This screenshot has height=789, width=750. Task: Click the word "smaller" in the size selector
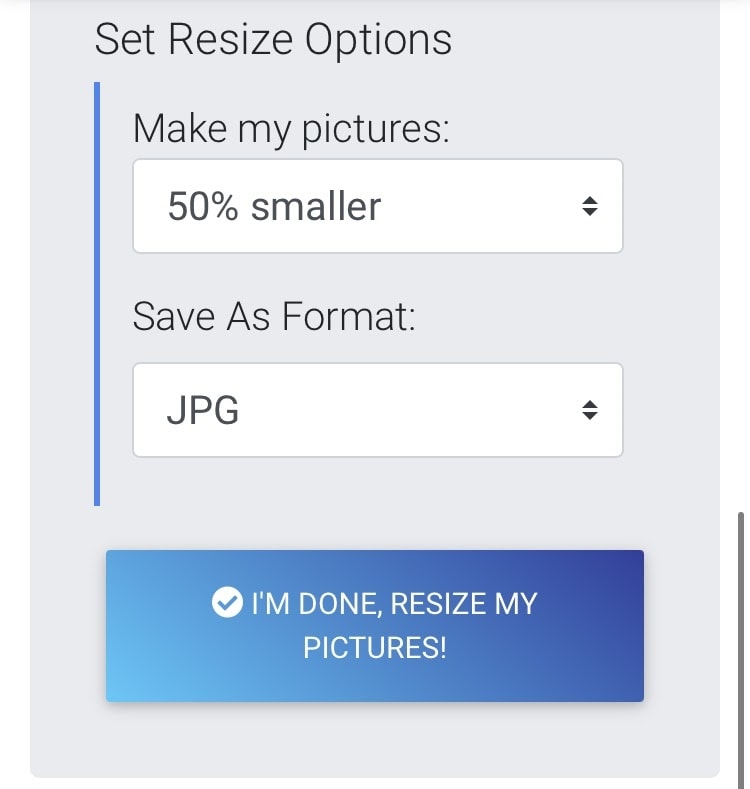tap(316, 206)
